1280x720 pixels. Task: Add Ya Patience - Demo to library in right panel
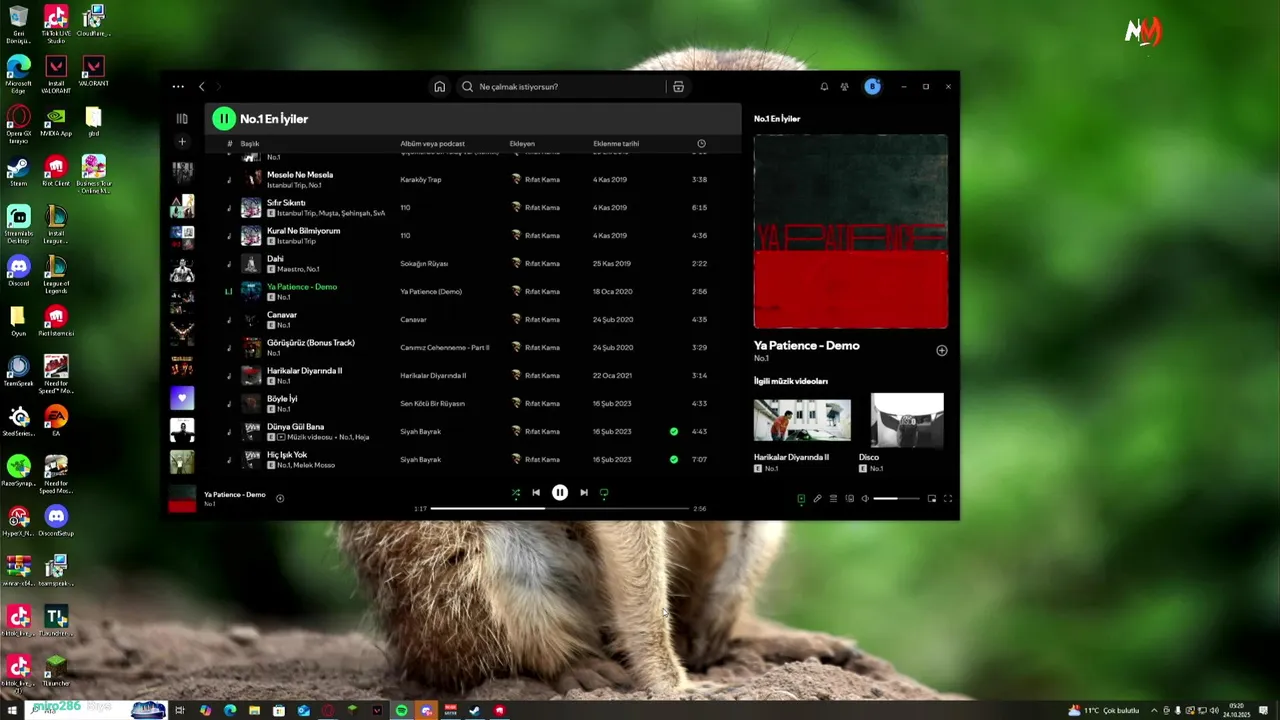pyautogui.click(x=941, y=351)
